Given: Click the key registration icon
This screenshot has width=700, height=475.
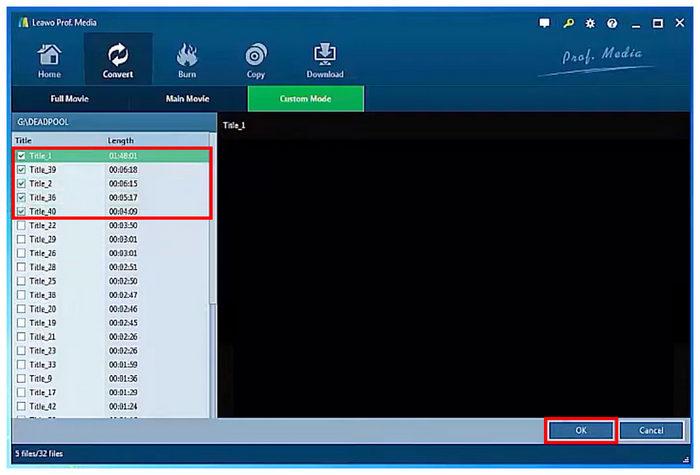Looking at the screenshot, I should coord(568,23).
